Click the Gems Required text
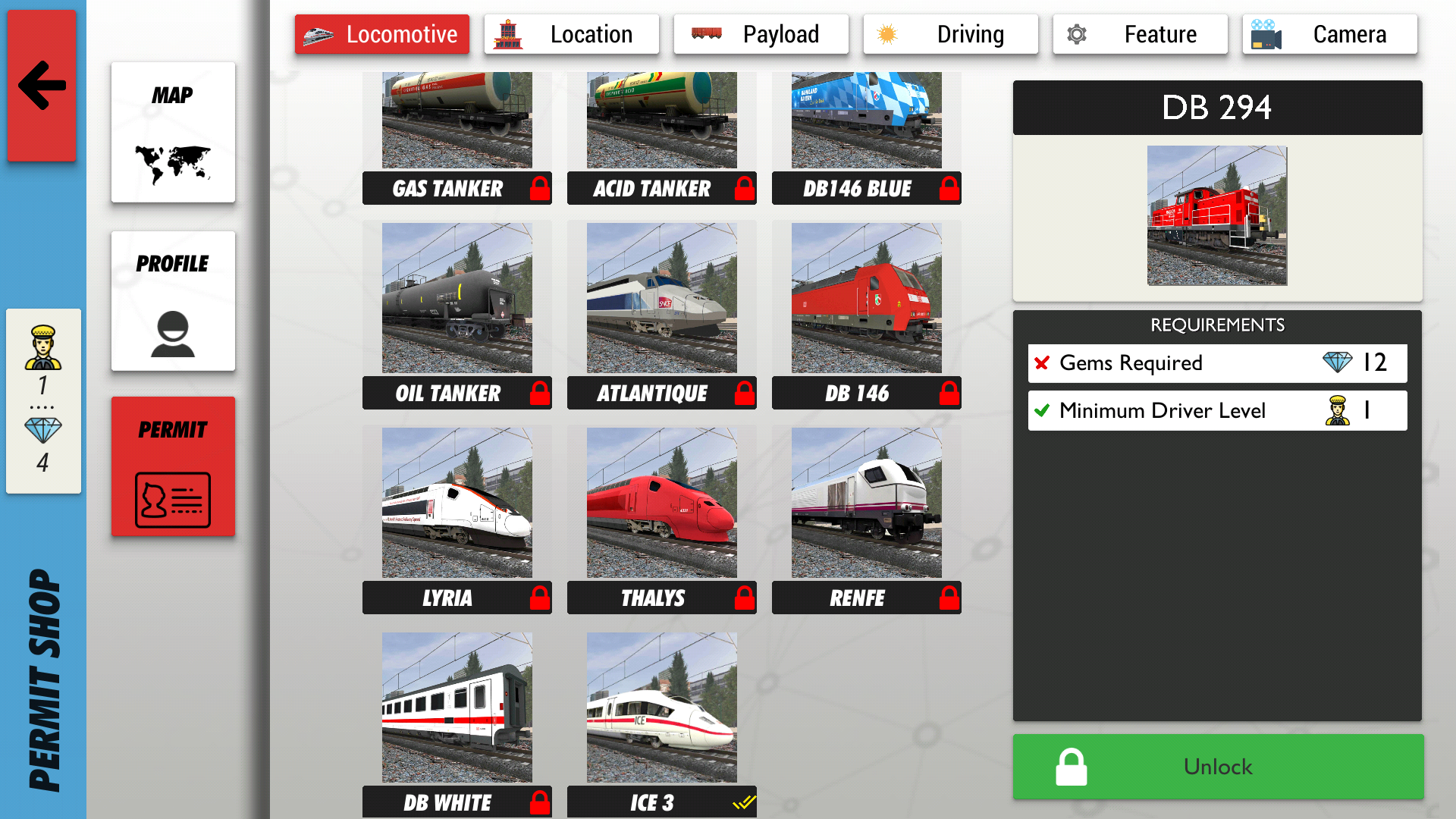The height and width of the screenshot is (819, 1456). click(1131, 363)
